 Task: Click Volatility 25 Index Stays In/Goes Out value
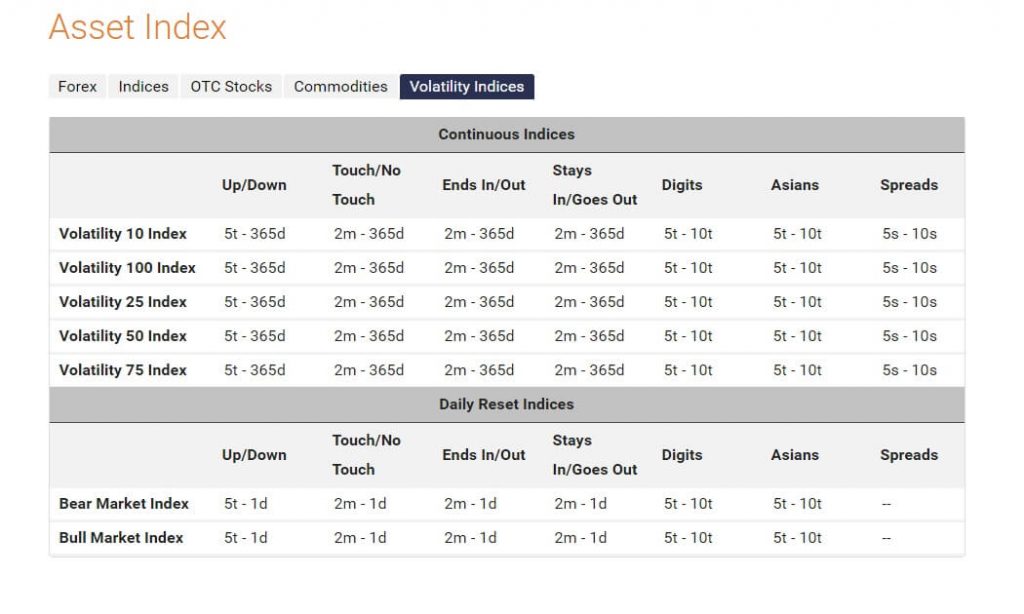pyautogui.click(x=589, y=302)
